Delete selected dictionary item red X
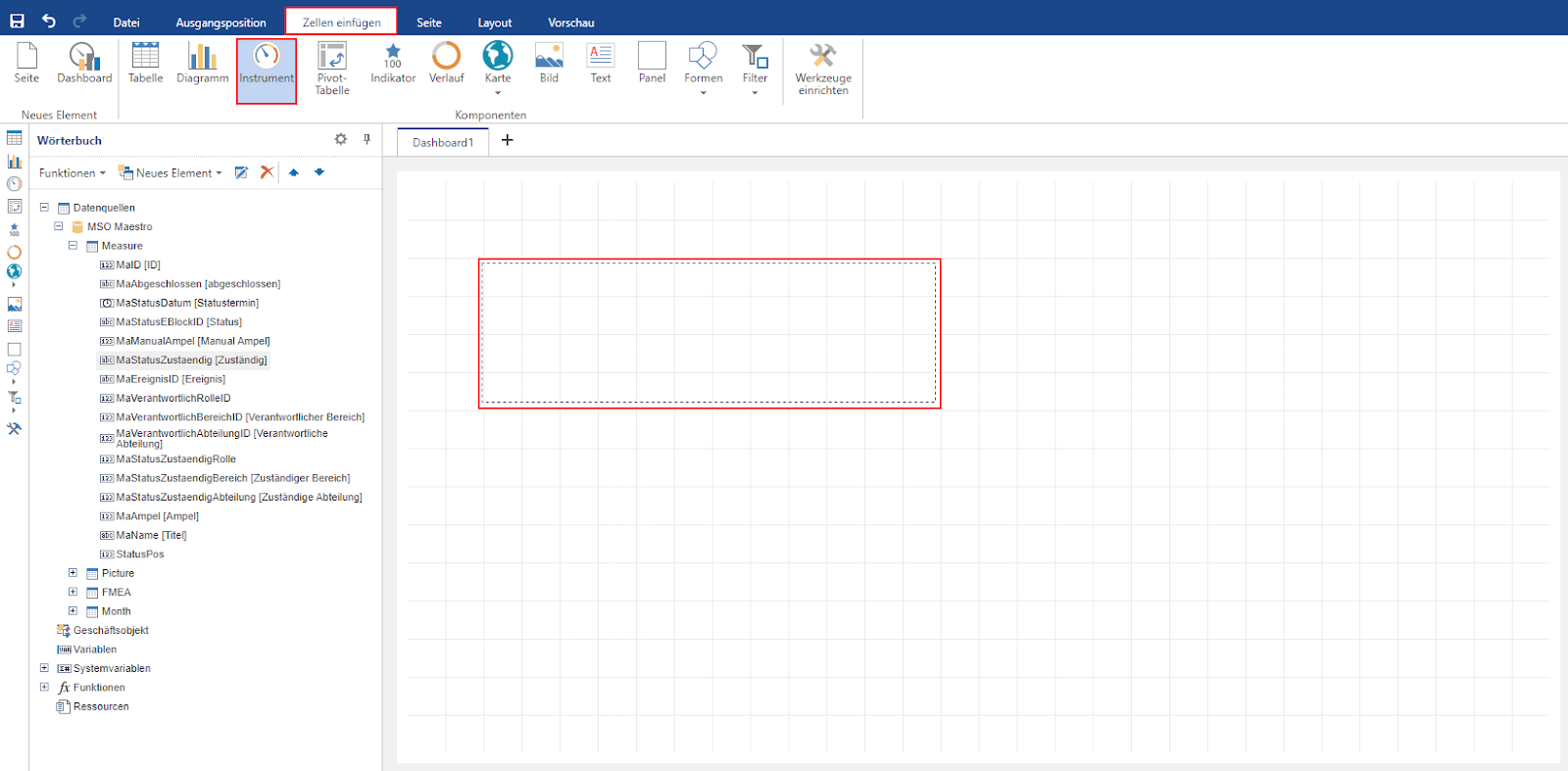This screenshot has height=771, width=1568. click(267, 172)
